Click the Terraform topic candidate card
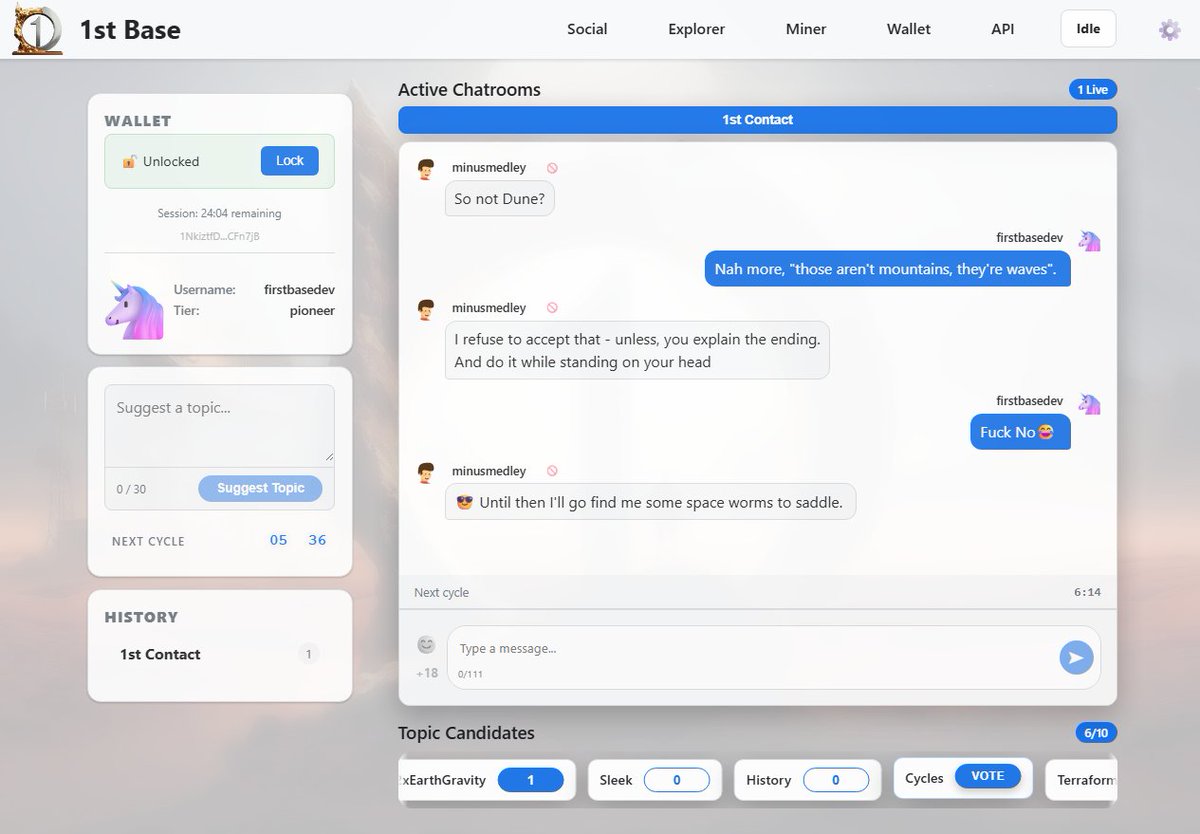This screenshot has height=834, width=1200. coord(1081,780)
